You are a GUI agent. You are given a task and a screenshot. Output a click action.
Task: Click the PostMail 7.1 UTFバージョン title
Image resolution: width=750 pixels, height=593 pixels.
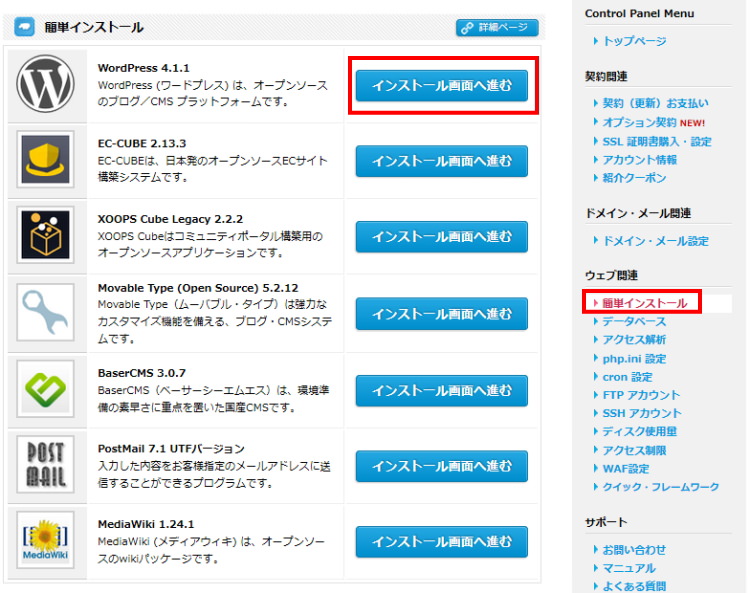click(171, 449)
